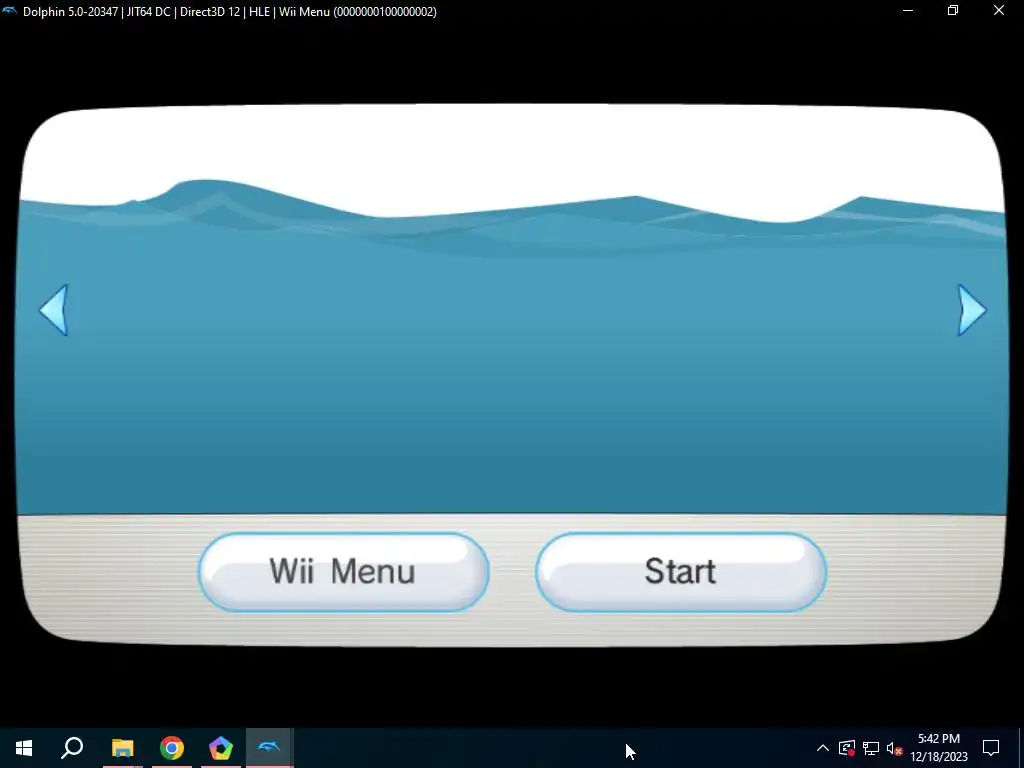The image size is (1024, 768).
Task: Close the Dolphin window
Action: [999, 10]
